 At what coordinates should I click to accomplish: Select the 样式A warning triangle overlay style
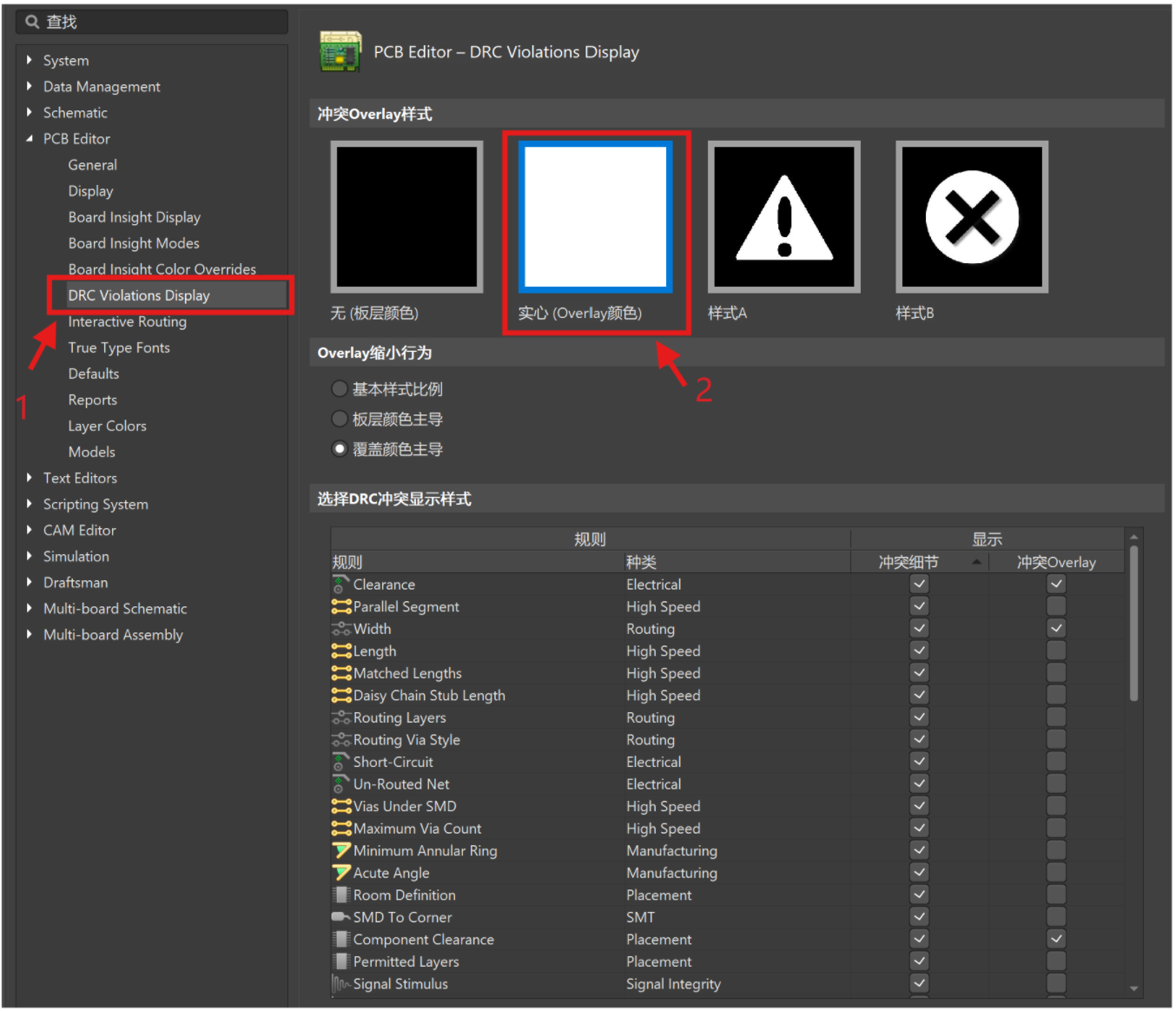tap(784, 216)
